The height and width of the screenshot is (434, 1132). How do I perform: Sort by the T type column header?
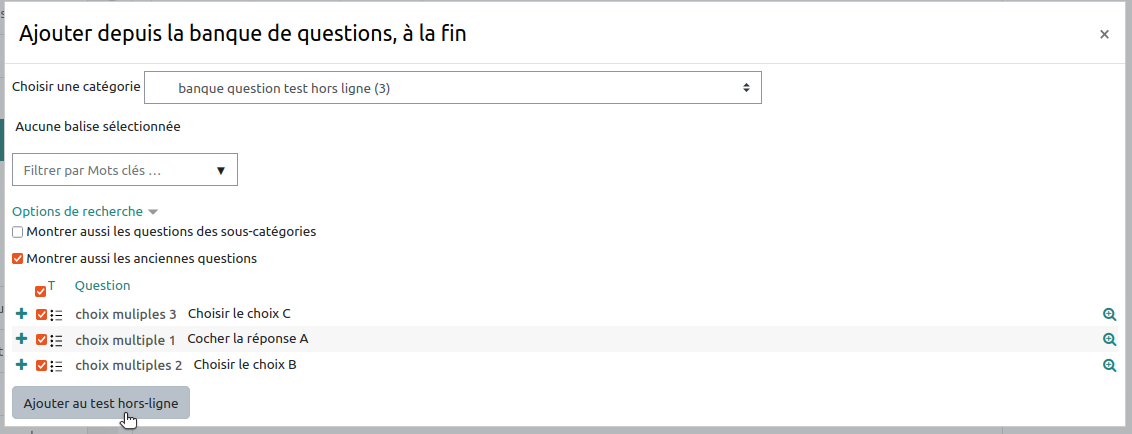click(52, 285)
